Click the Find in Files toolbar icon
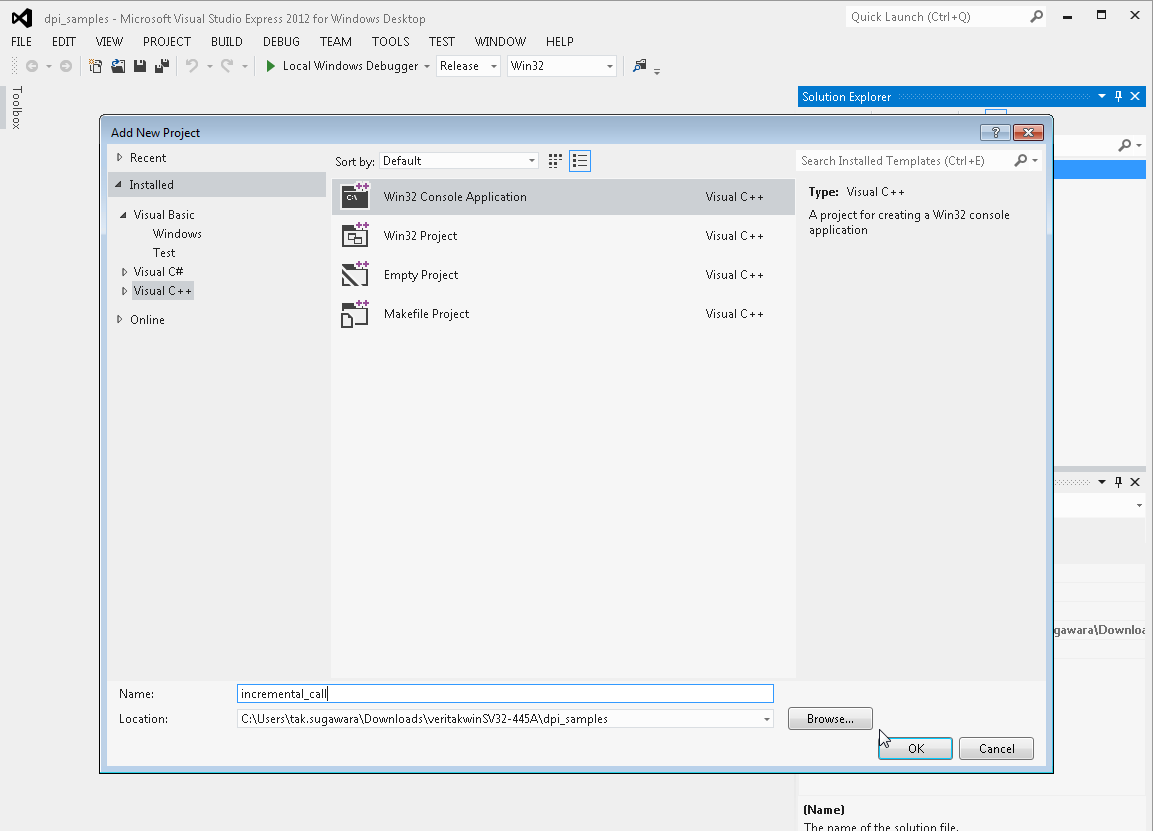 640,66
